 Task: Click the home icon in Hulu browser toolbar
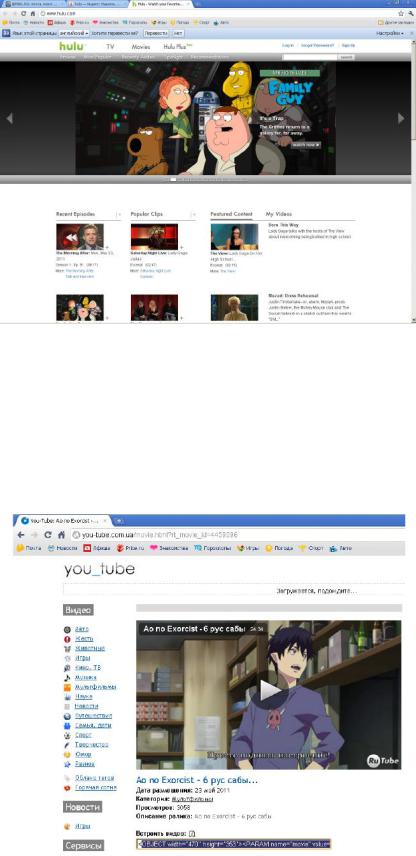pos(33,13)
